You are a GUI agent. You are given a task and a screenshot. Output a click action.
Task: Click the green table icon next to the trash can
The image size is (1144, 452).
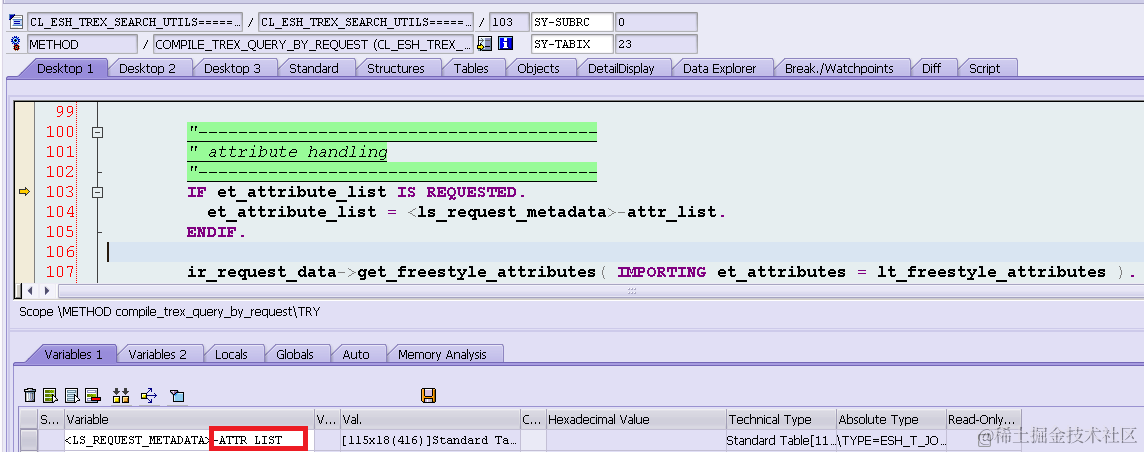[x=50, y=396]
